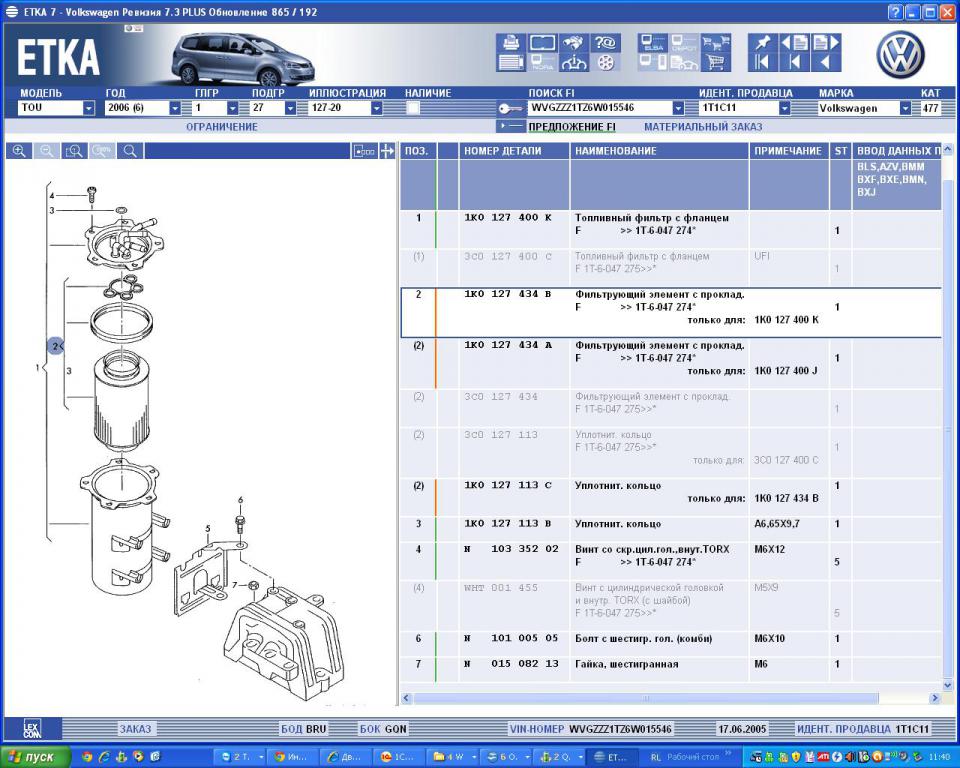960x768 pixels.
Task: Open the binoculars search tool
Action: [574, 43]
